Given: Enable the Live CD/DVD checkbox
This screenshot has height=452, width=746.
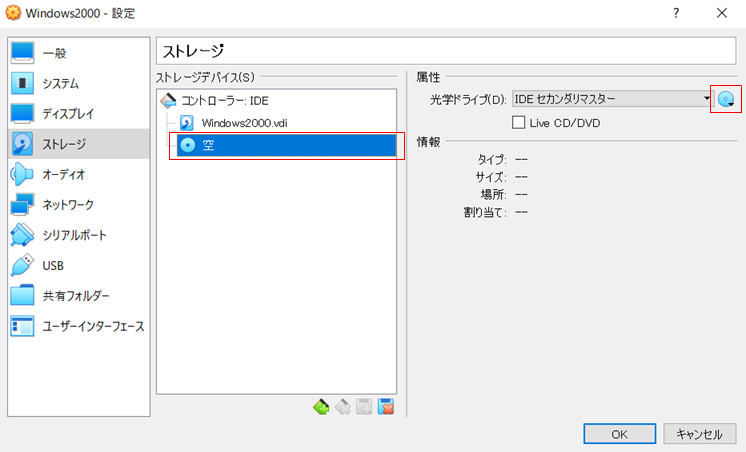Looking at the screenshot, I should coord(519,123).
